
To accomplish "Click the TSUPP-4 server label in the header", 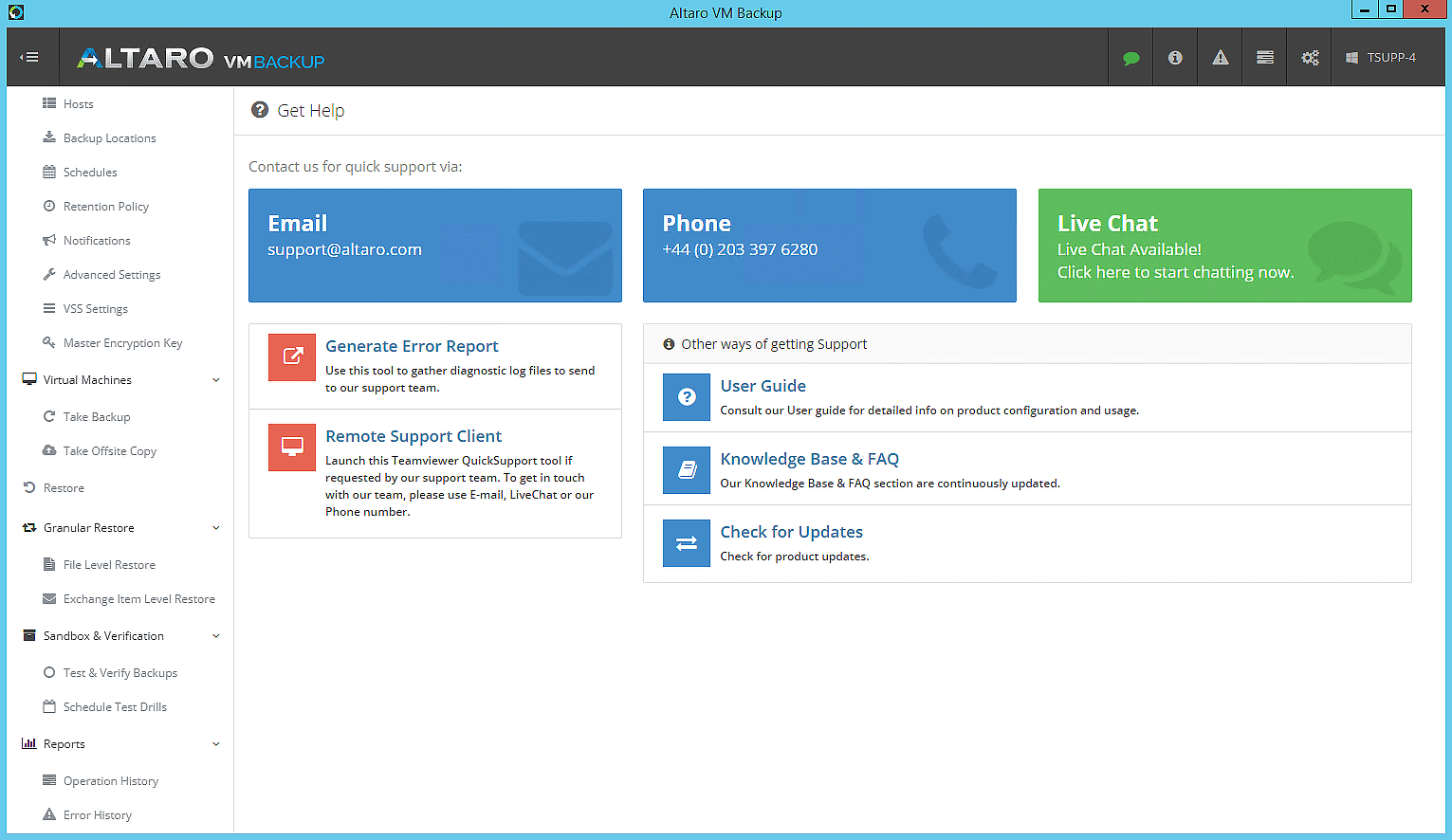I will tap(1391, 58).
